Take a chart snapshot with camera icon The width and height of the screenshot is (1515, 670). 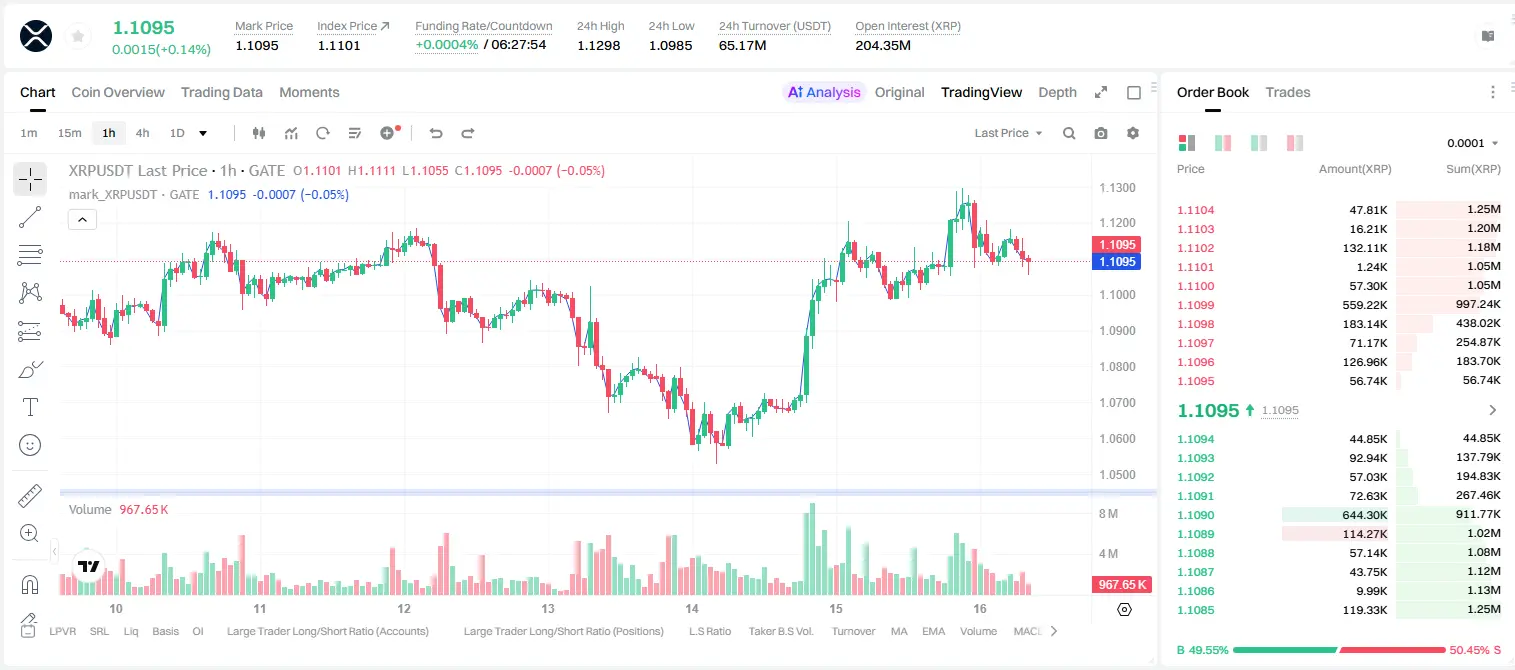pyautogui.click(x=1101, y=133)
